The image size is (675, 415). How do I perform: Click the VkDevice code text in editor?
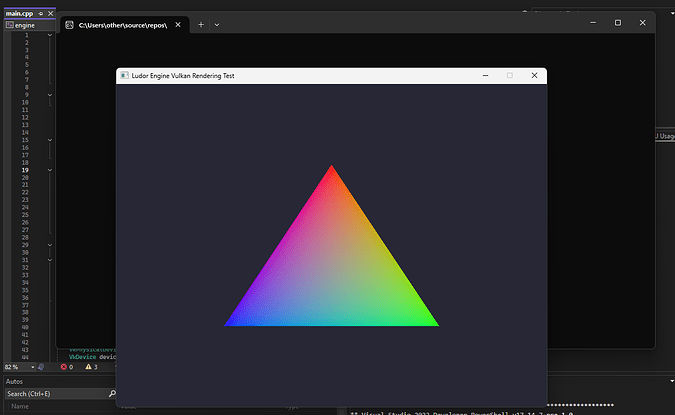[x=83, y=357]
